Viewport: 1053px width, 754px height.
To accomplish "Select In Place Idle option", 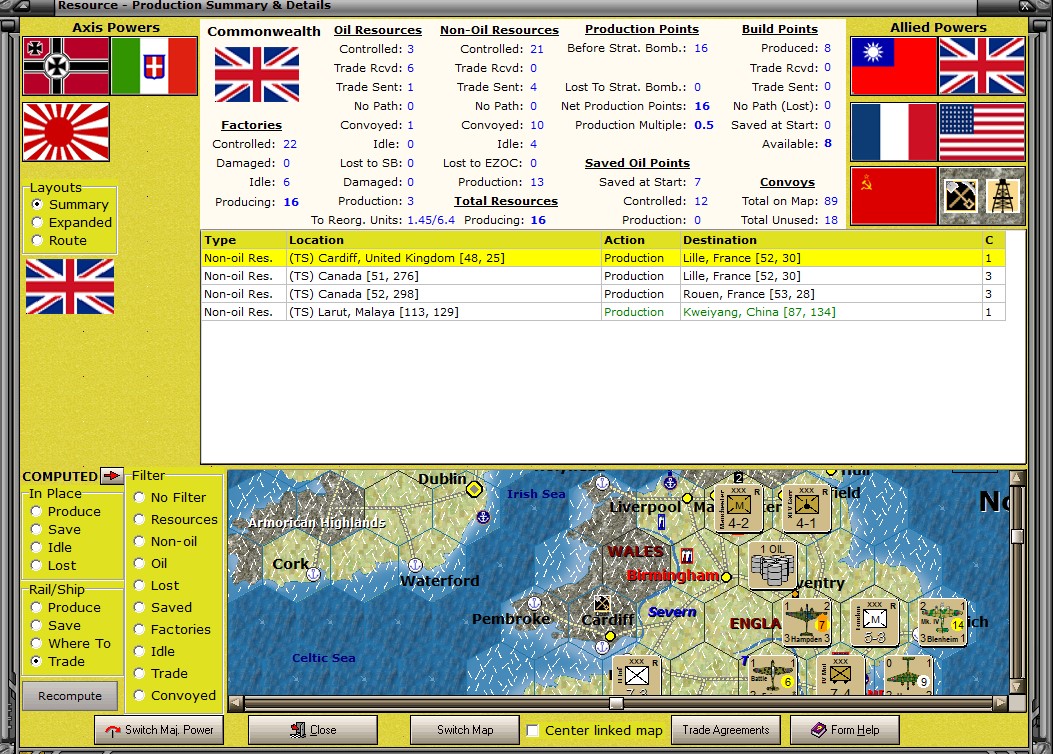I will click(x=51, y=548).
